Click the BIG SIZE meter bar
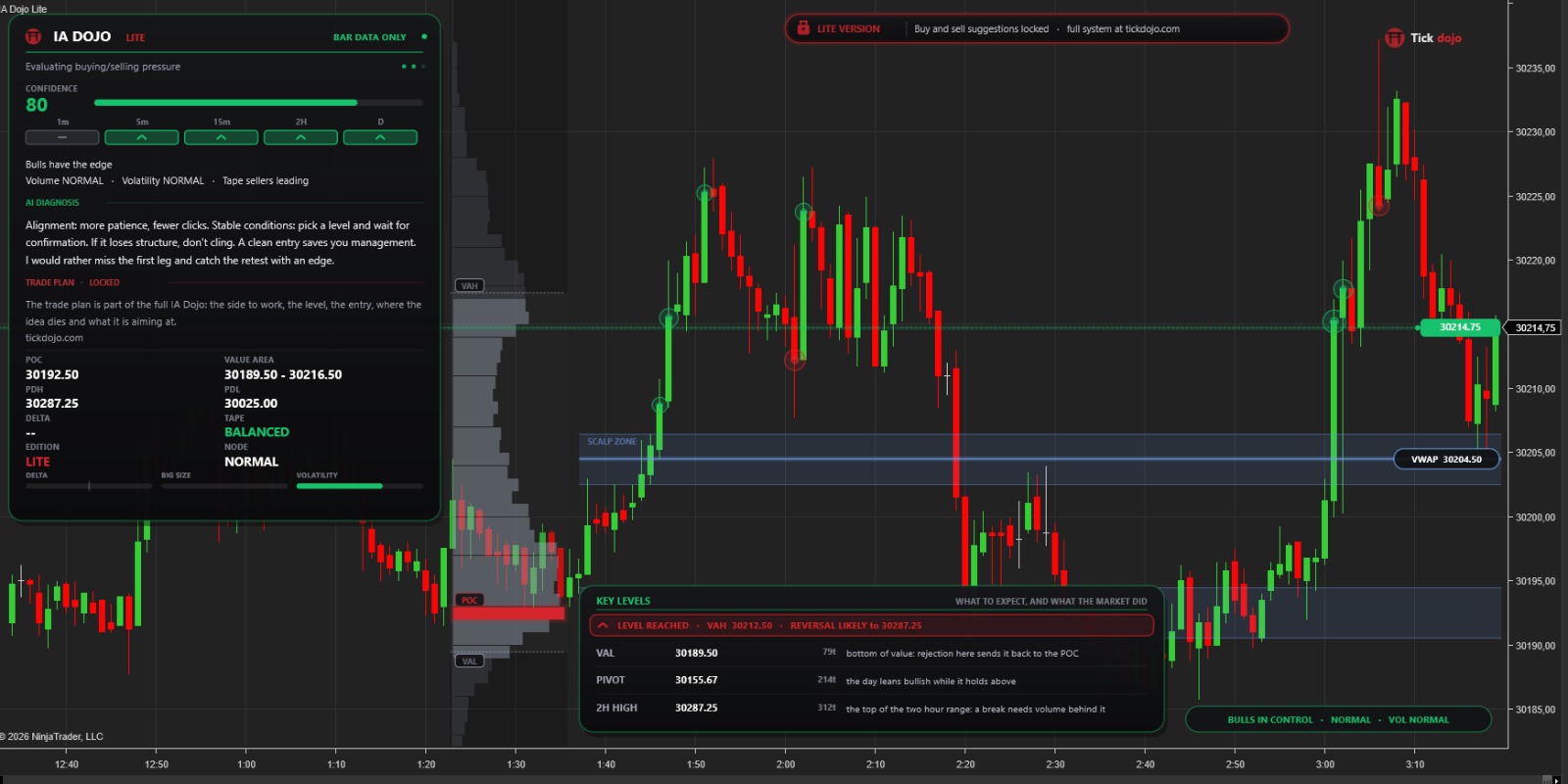 point(224,486)
